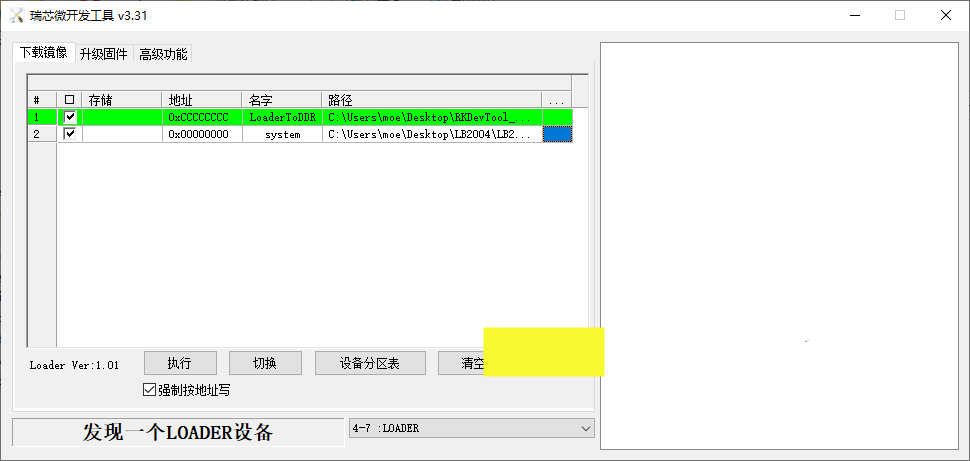Minimize the 瑞芯微开发工具 window
This screenshot has height=461, width=970.
(854, 15)
